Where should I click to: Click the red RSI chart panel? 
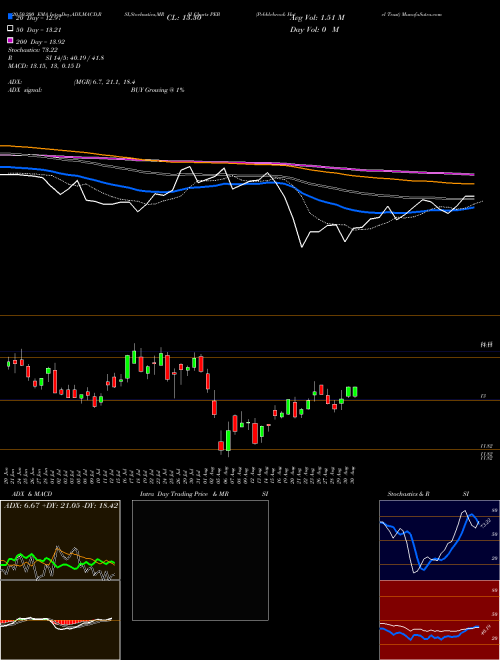click(x=439, y=620)
